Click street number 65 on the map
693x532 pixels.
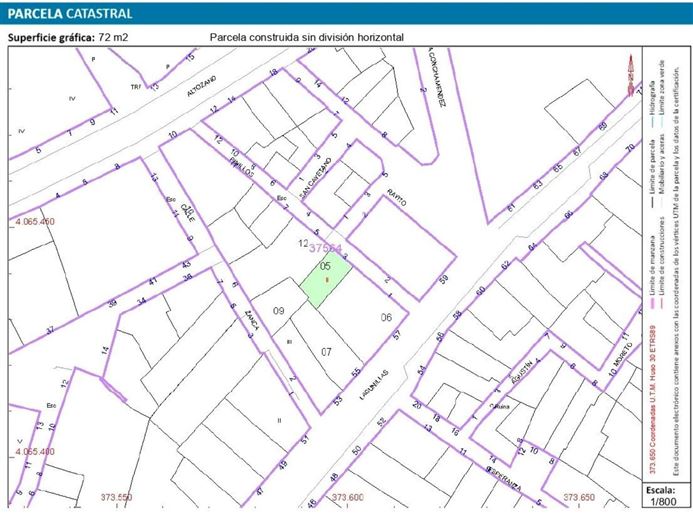pyautogui.click(x=558, y=168)
